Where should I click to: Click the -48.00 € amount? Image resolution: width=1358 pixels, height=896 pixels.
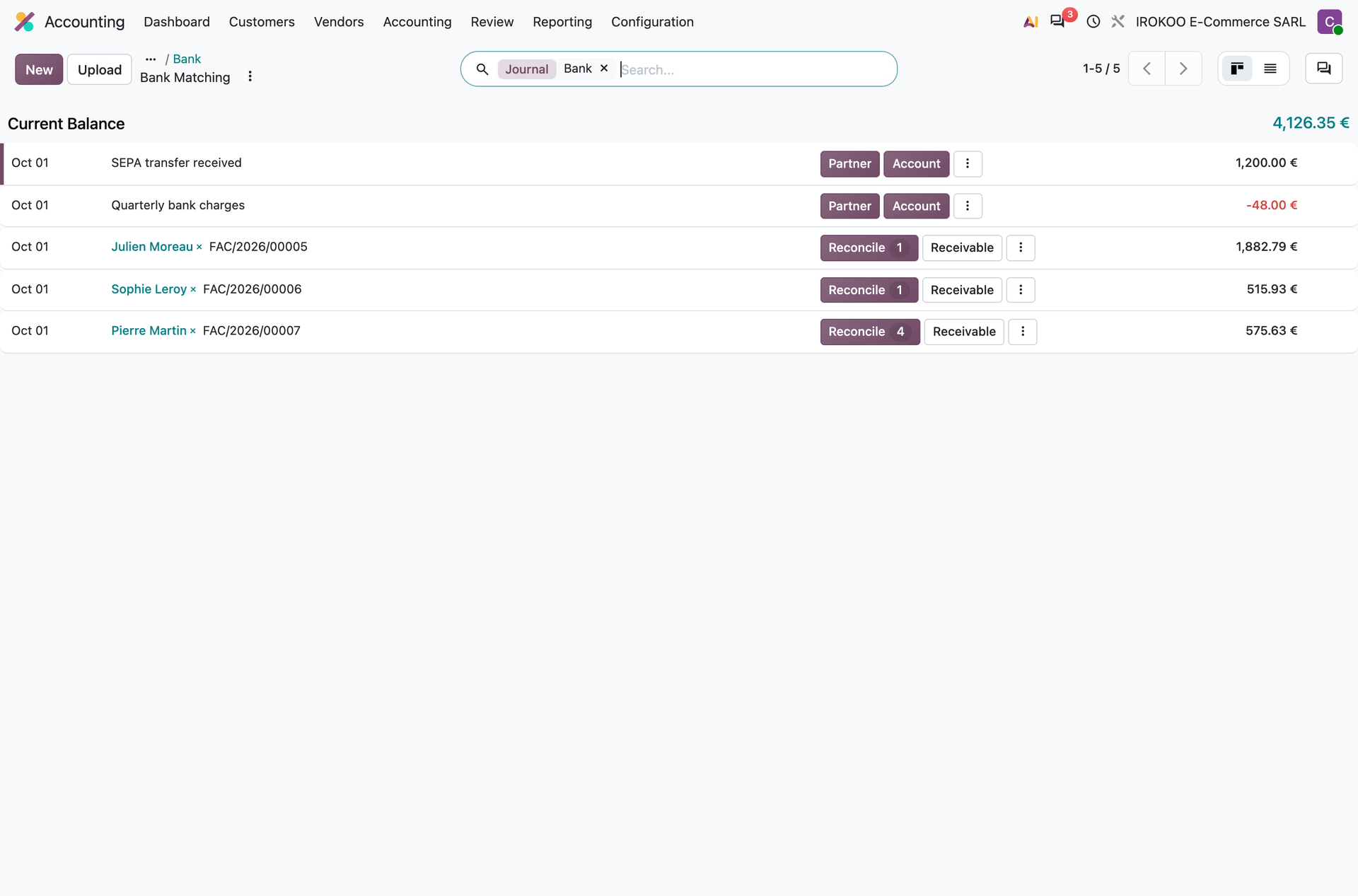1272,205
